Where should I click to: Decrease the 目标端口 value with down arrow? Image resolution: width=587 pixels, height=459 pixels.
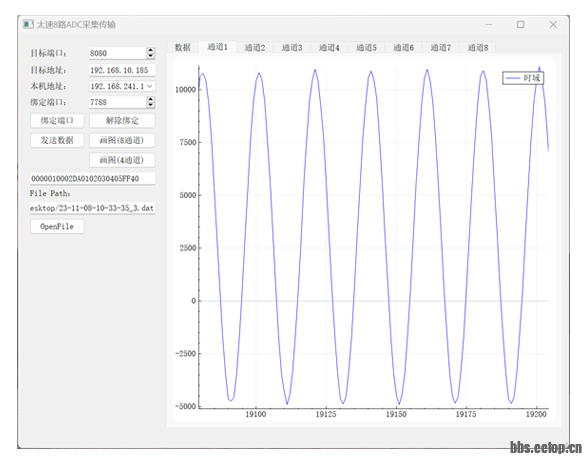(x=150, y=56)
